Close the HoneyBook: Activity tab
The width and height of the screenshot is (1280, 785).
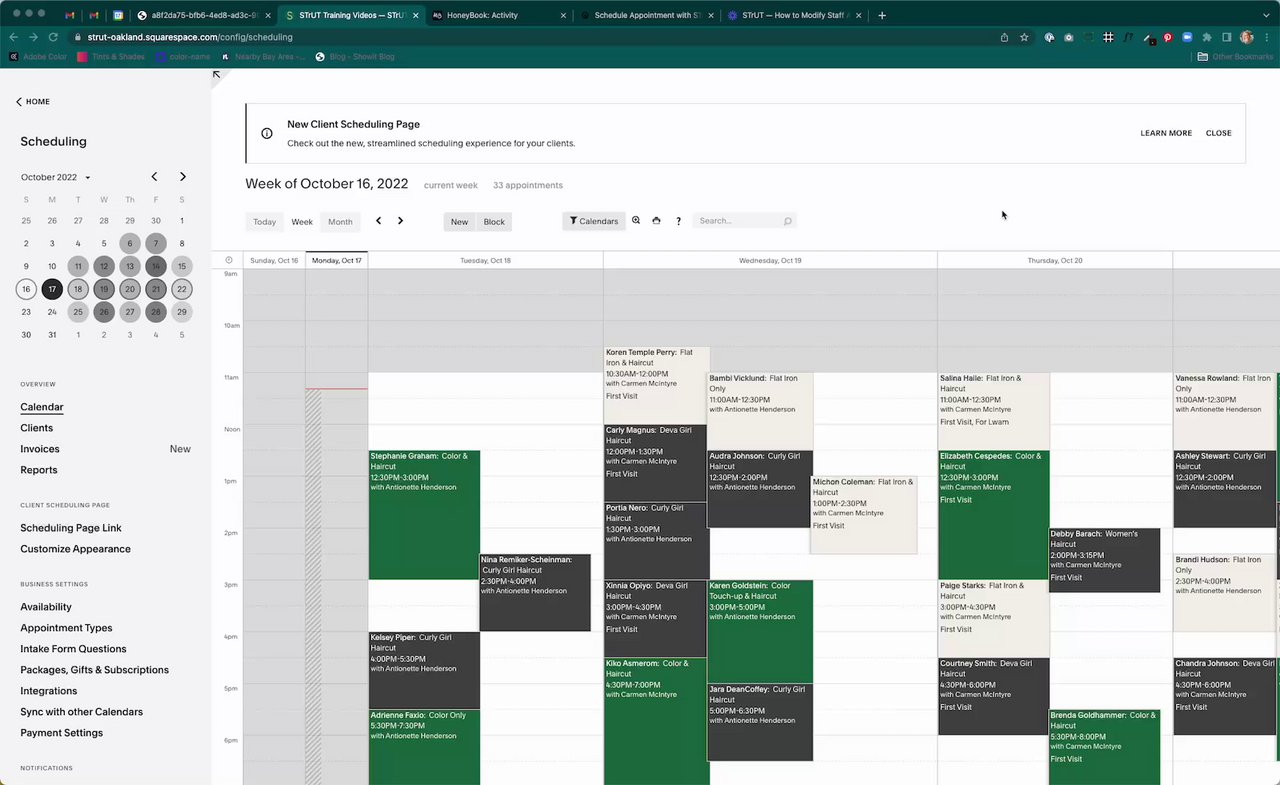click(564, 15)
